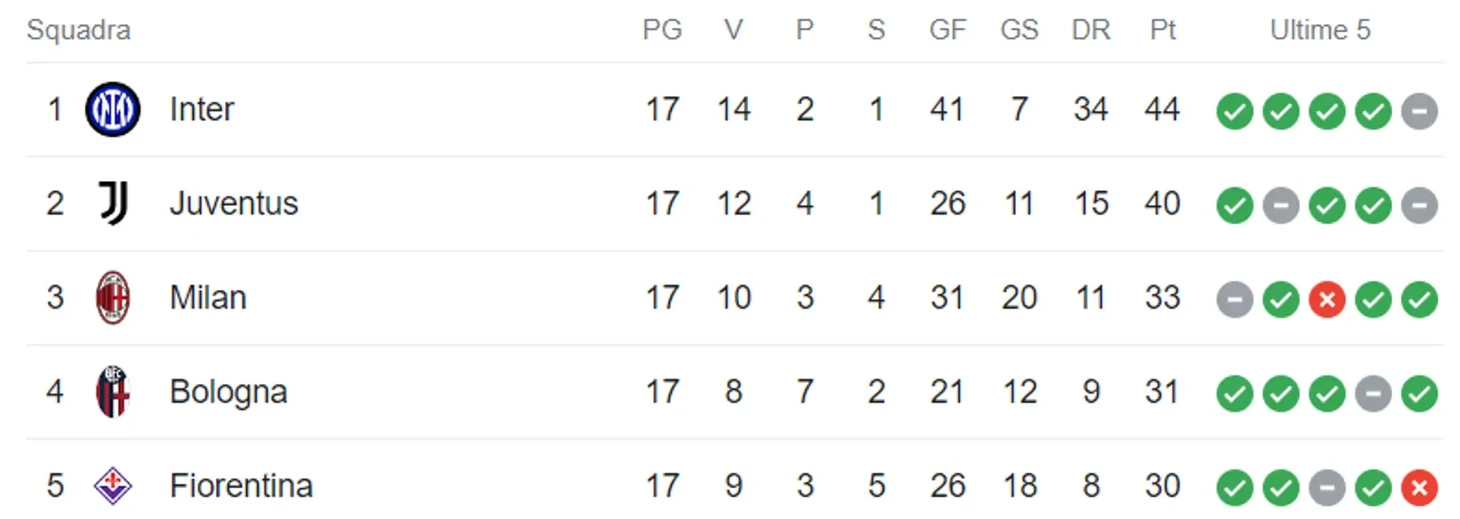Click the Bologna club crest

coord(113,391)
